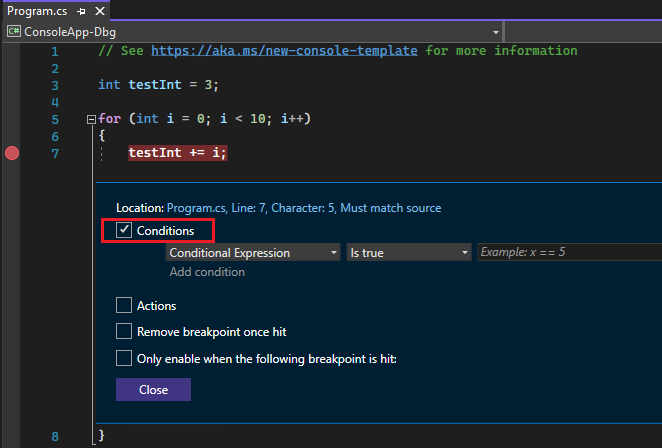Click the highlighted testInt += i statement
Viewport: 662px width, 448px height.
point(178,153)
